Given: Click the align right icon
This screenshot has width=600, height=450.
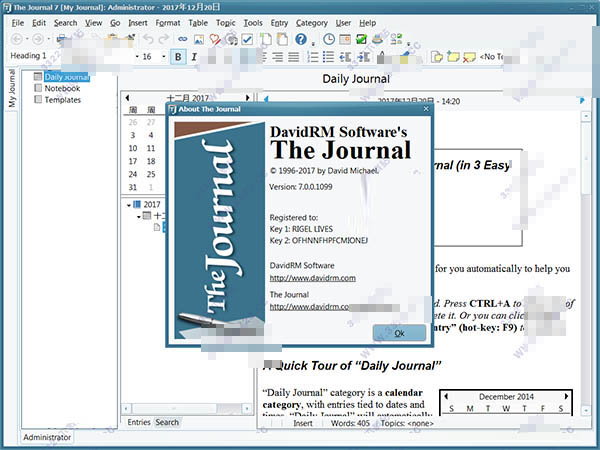Looking at the screenshot, I should coord(277,57).
